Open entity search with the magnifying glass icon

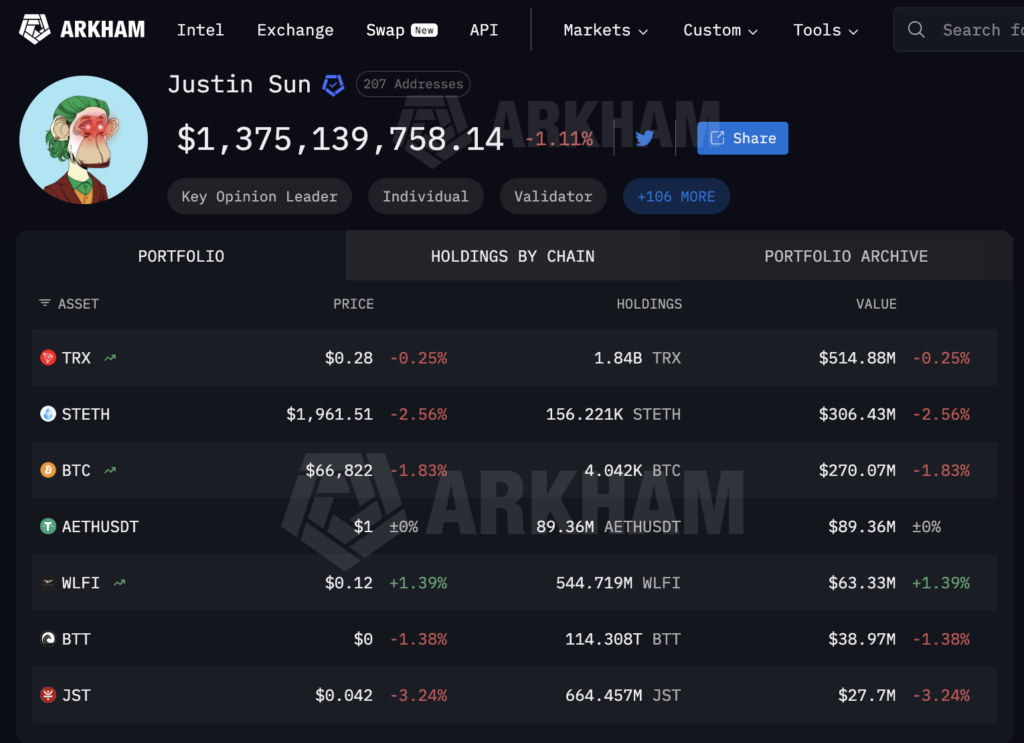[916, 30]
